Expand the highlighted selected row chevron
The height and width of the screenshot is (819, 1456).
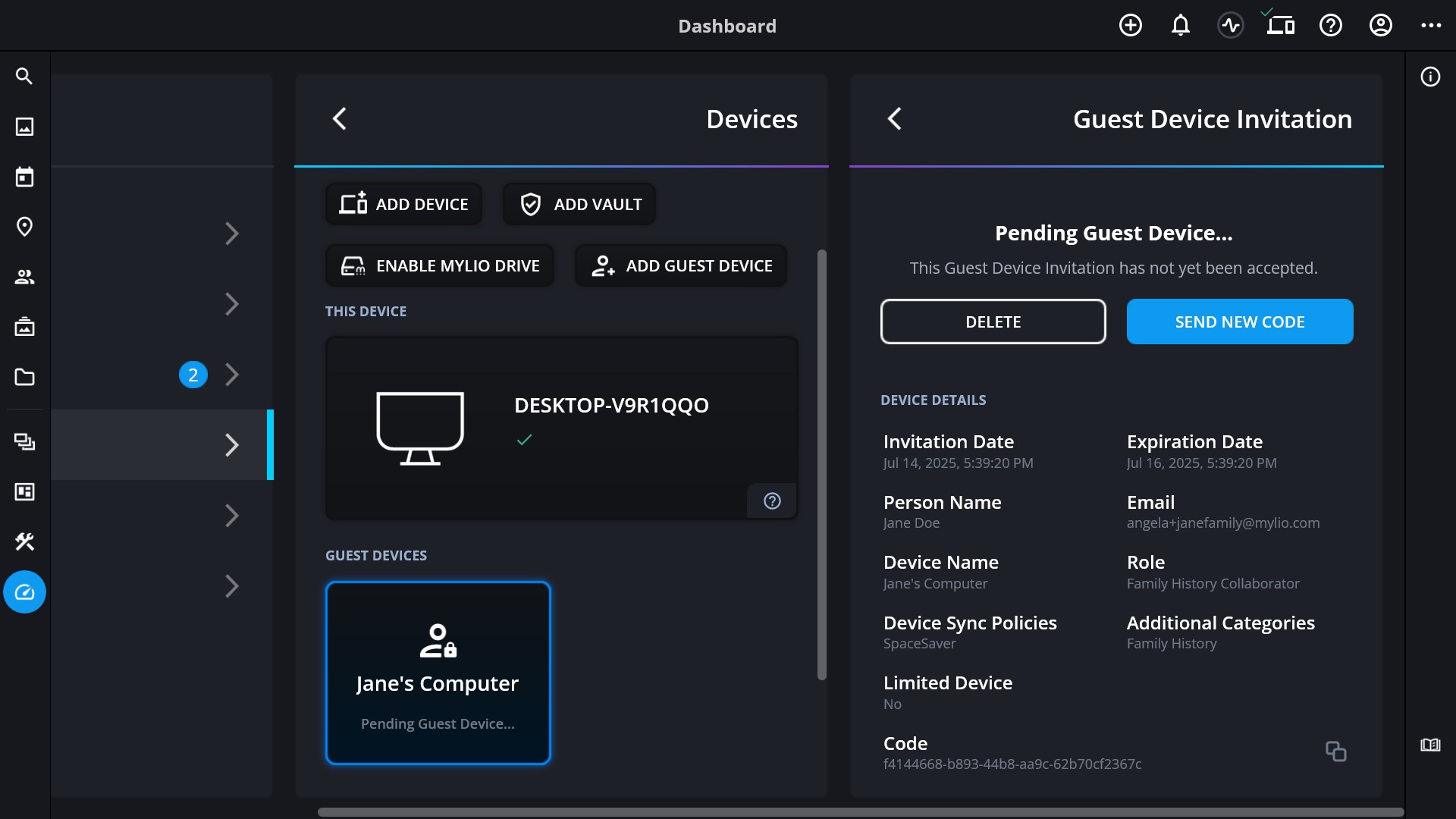[x=232, y=445]
